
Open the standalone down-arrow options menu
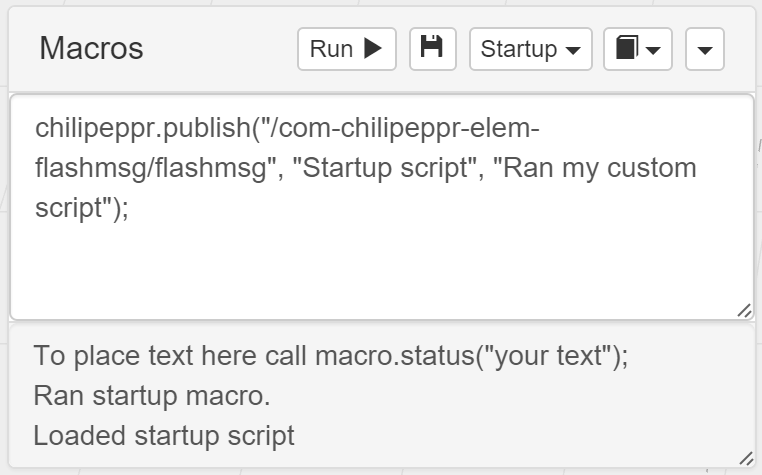[x=705, y=50]
